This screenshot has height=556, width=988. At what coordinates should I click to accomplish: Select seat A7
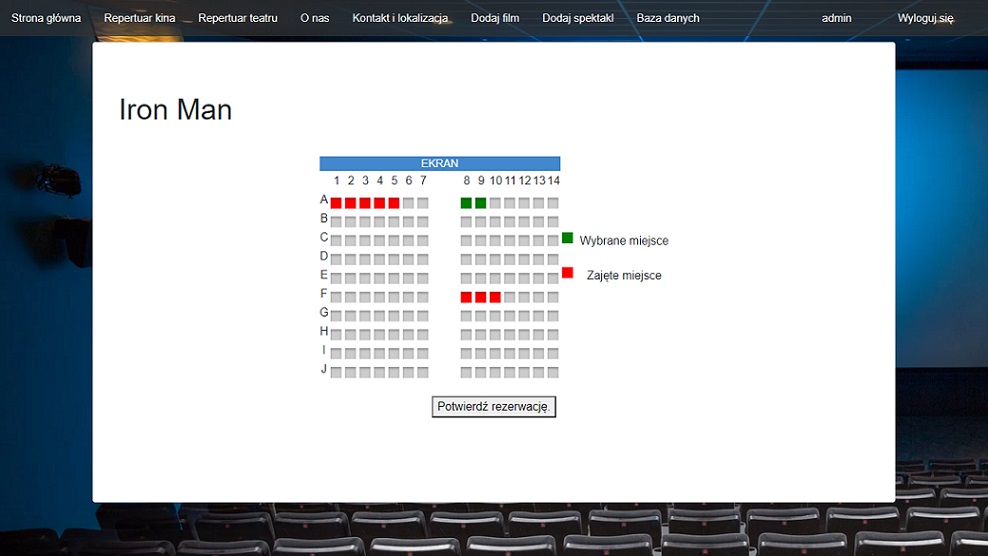coord(423,203)
